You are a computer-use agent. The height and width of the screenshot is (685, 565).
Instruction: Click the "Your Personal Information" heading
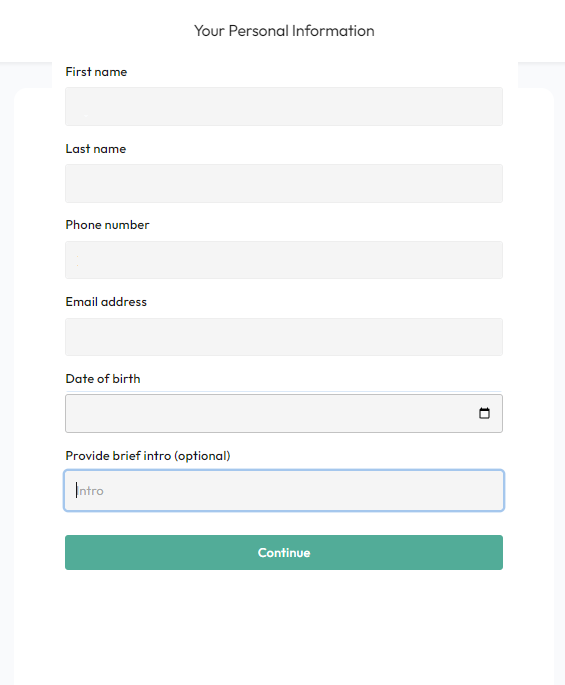pos(284,31)
